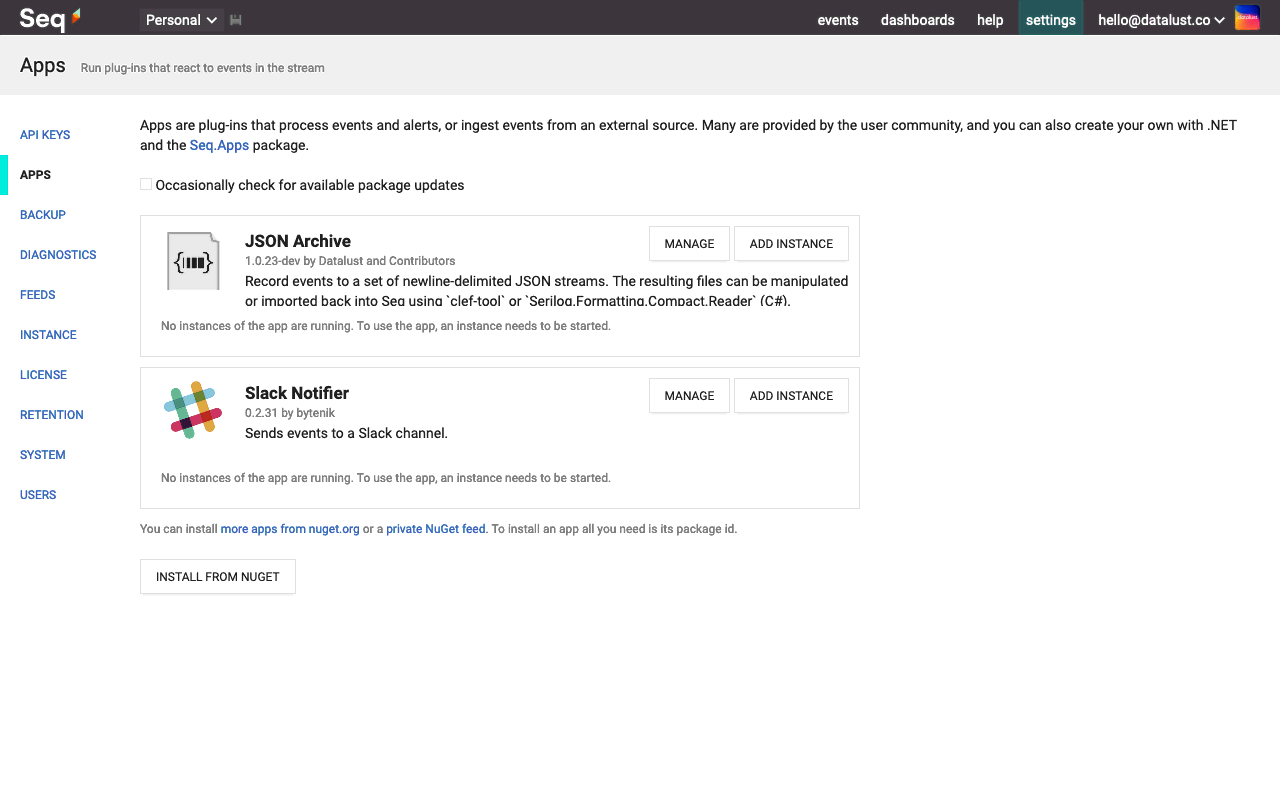This screenshot has width=1280, height=800.
Task: Open the Diagnostics settings section
Action: coord(58,255)
